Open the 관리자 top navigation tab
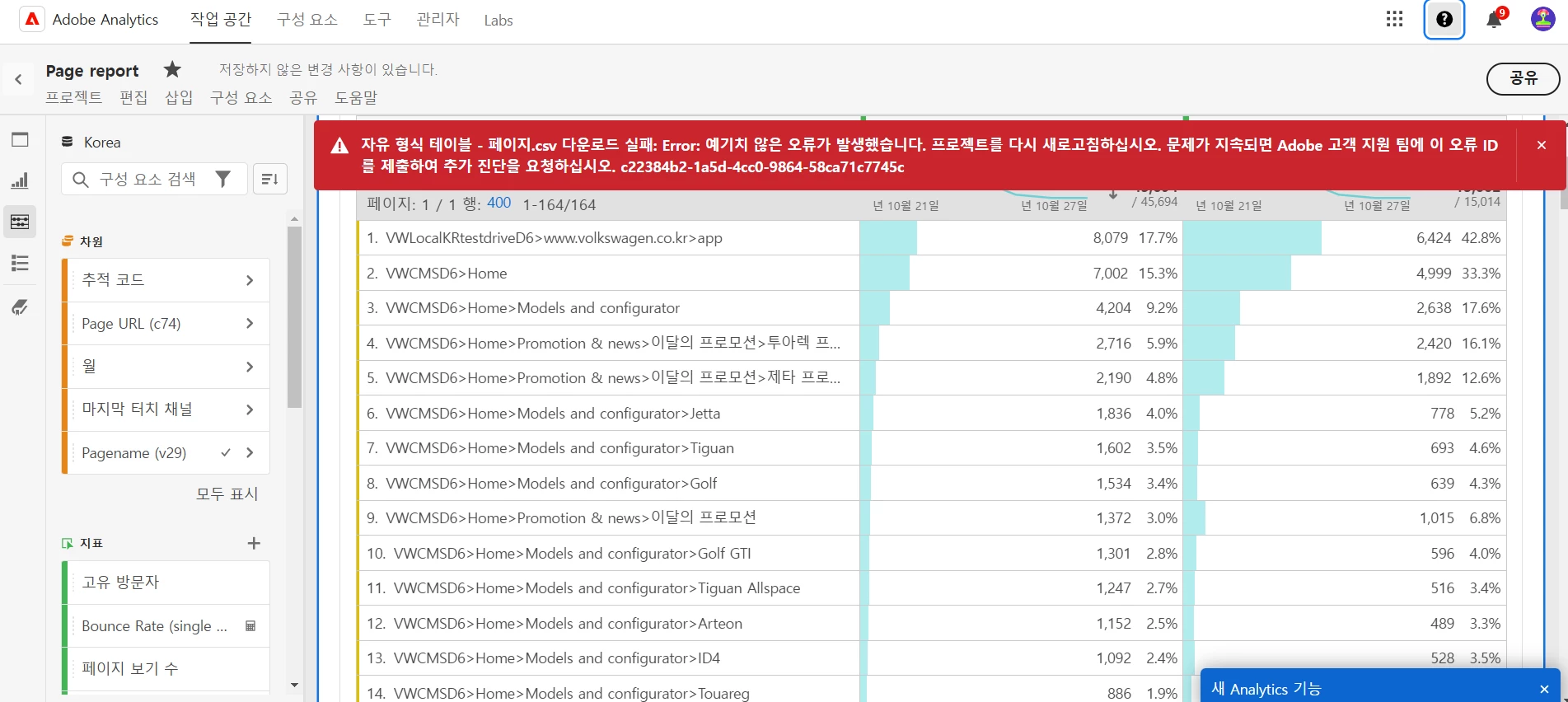 coord(438,20)
